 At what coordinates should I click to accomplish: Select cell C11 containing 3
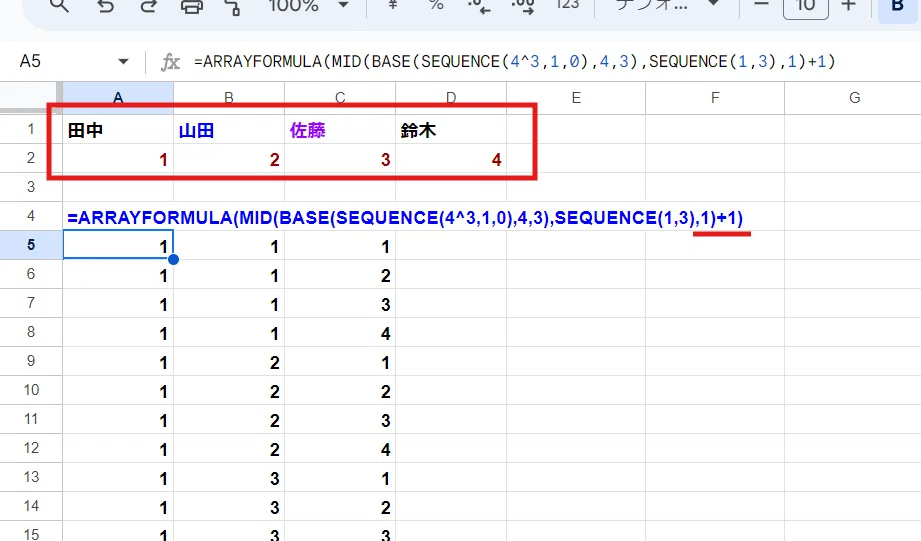(x=340, y=419)
